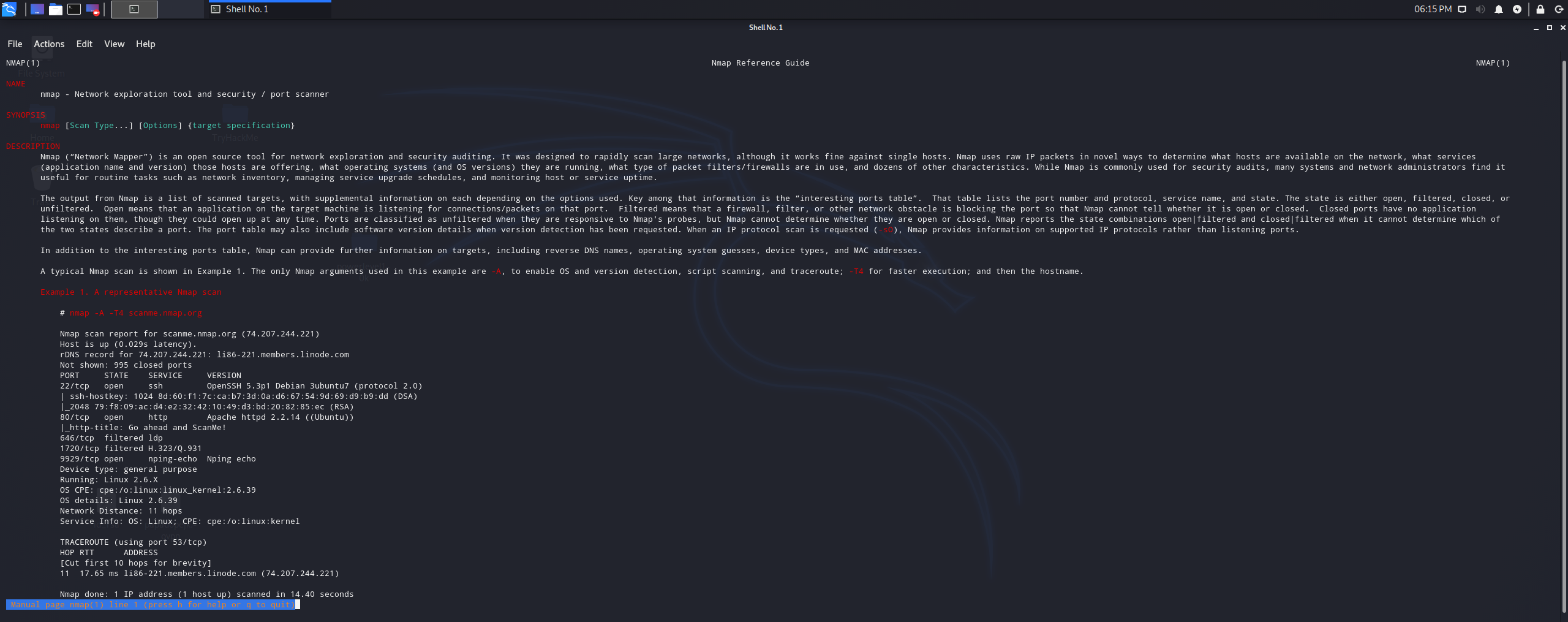Open the screen recorder panel icon

coord(92,9)
